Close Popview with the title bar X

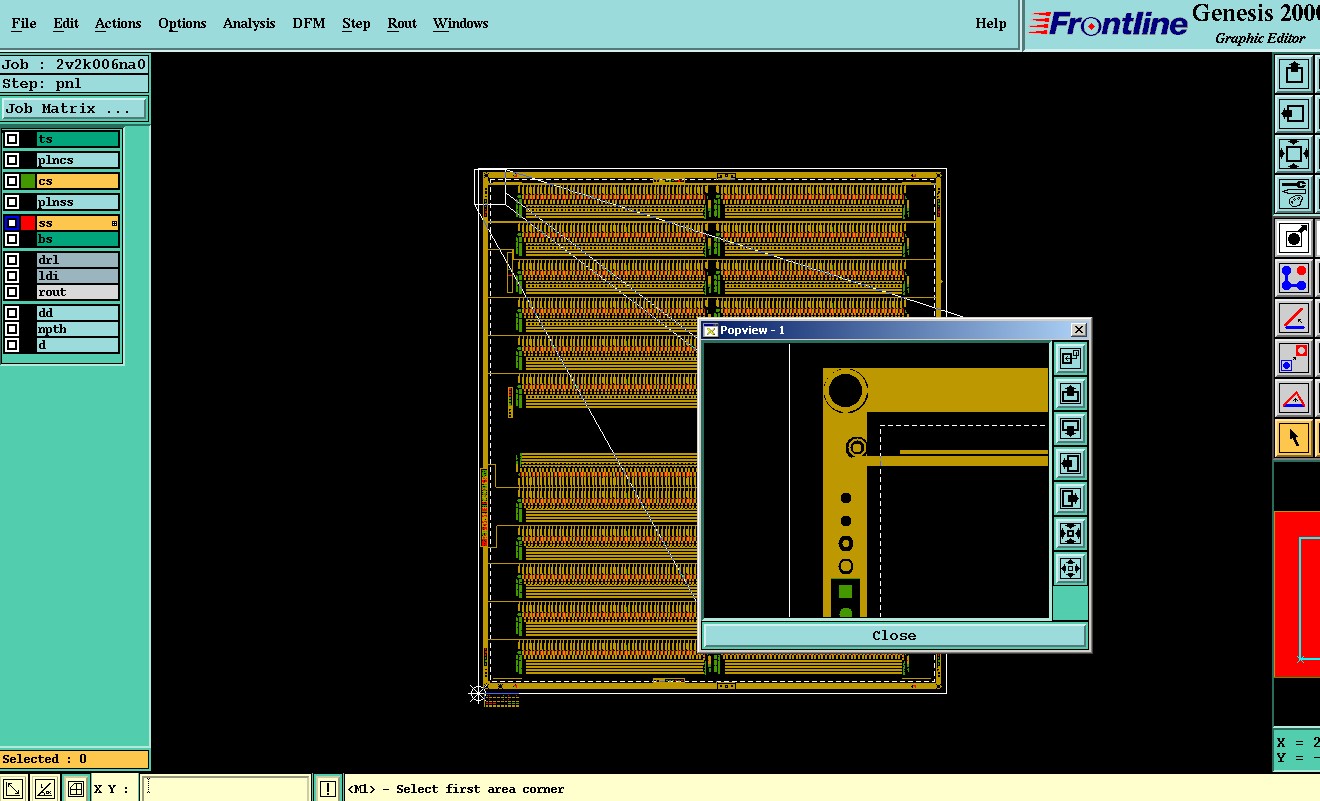[x=1078, y=330]
